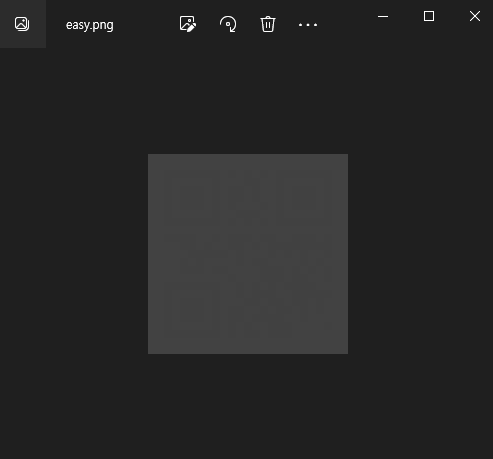Screen dimensions: 493x459
Task: Rotate the image with the rotate icon
Action: 228,24
